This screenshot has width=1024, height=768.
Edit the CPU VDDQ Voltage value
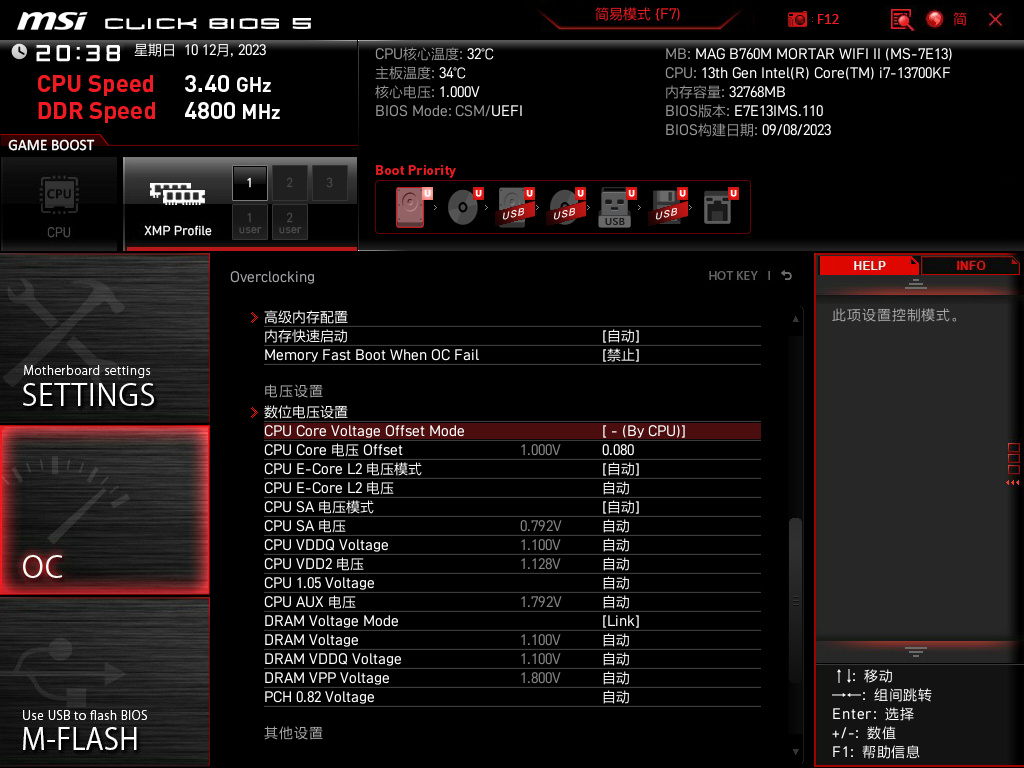click(x=616, y=545)
